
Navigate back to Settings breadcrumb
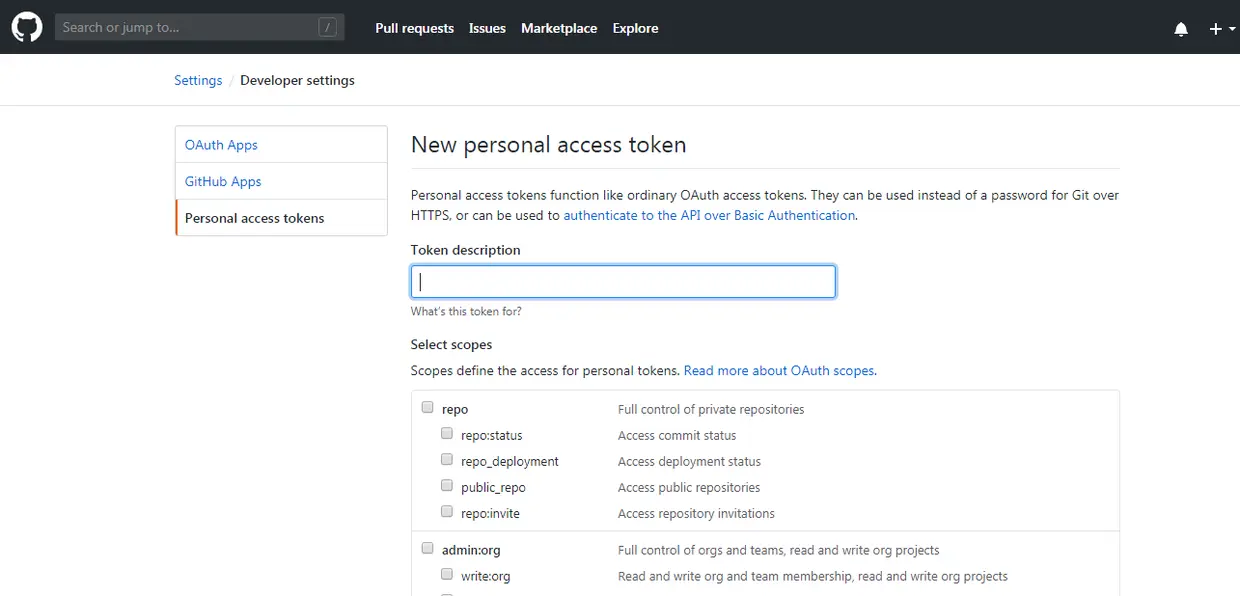(x=198, y=80)
